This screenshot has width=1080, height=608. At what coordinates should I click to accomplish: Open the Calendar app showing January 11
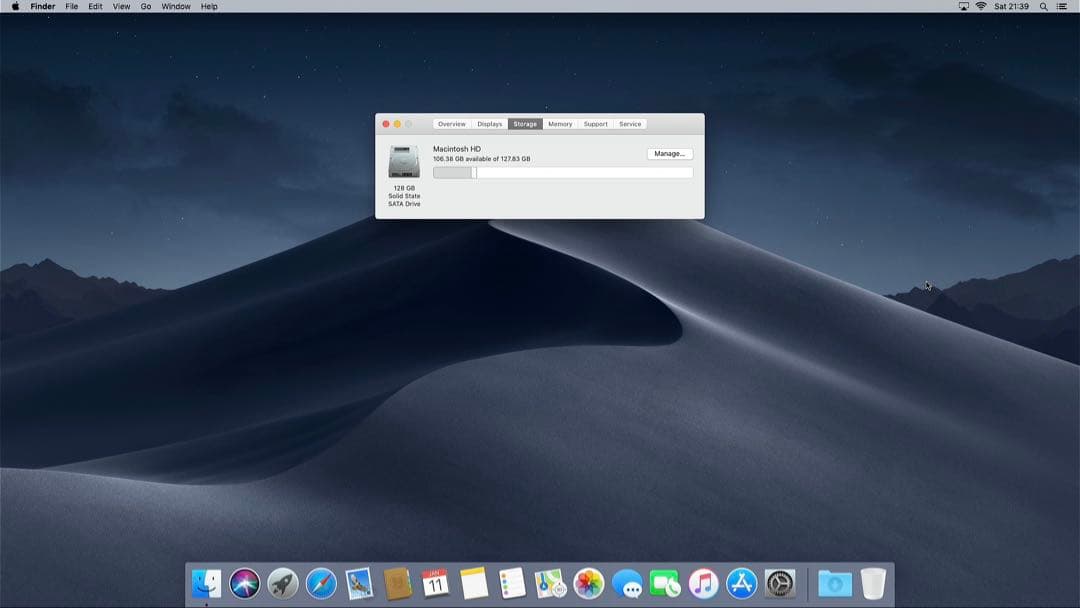point(437,583)
